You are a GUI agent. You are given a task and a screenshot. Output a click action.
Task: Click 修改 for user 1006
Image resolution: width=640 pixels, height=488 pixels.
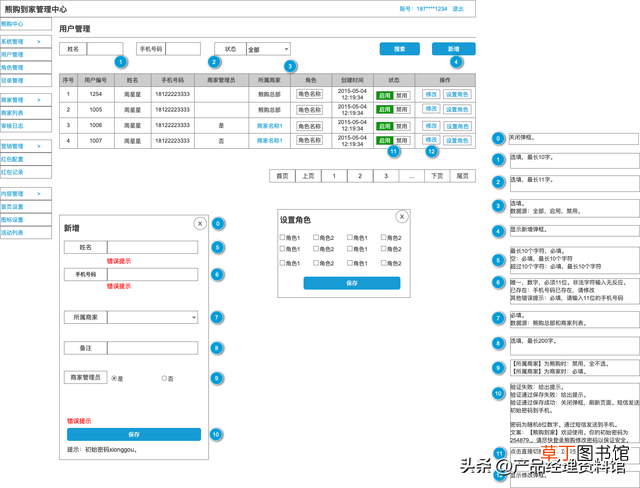pyautogui.click(x=431, y=126)
